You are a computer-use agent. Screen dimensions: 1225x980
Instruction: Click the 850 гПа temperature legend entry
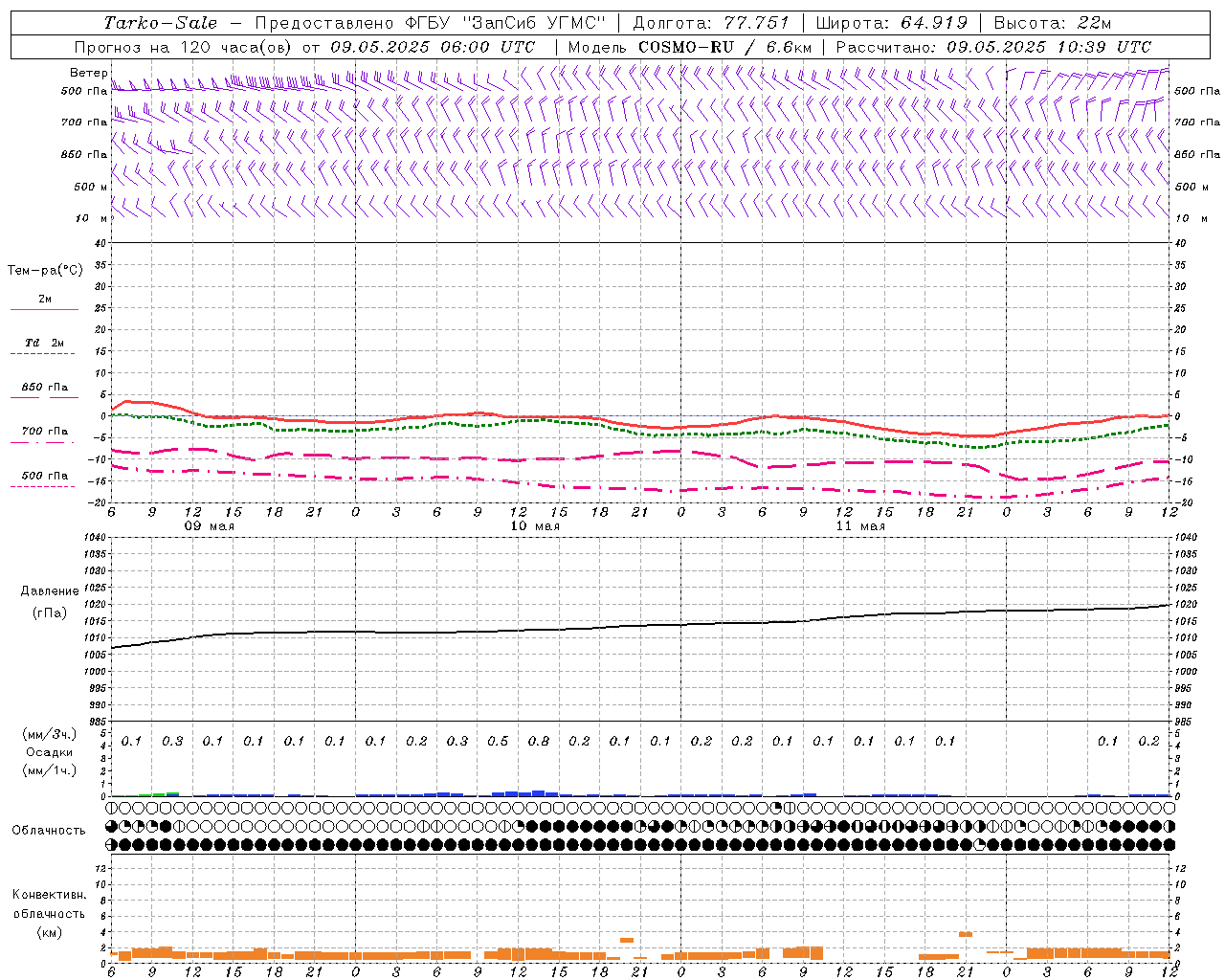coord(44,388)
